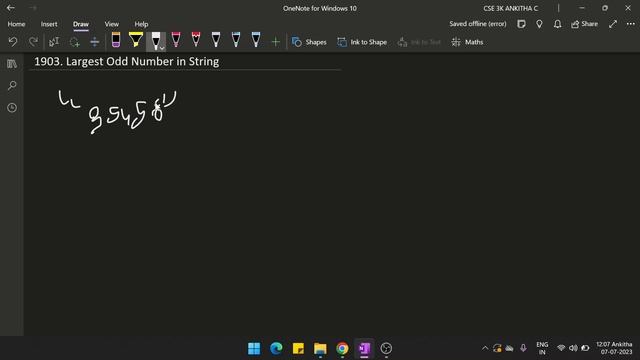Click the Redo icon
640x360 pixels.
(x=33, y=42)
